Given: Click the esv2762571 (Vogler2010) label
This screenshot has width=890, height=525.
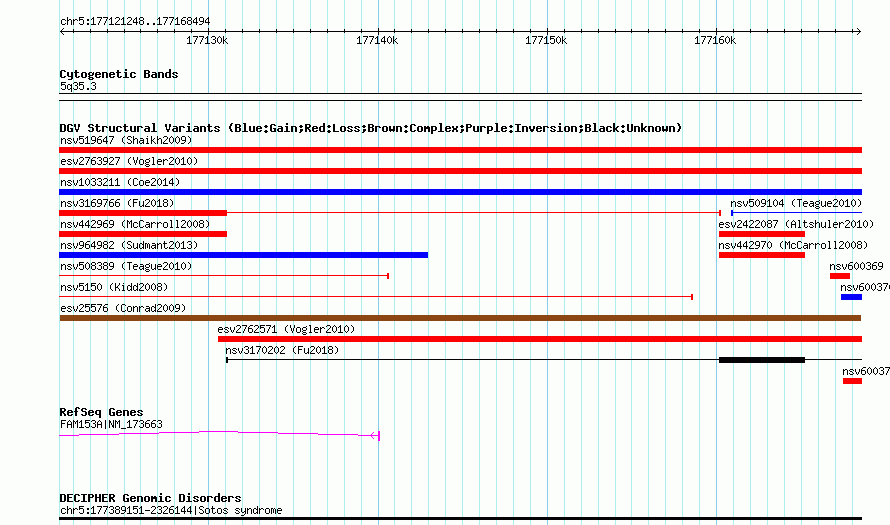Looking at the screenshot, I should tap(286, 329).
